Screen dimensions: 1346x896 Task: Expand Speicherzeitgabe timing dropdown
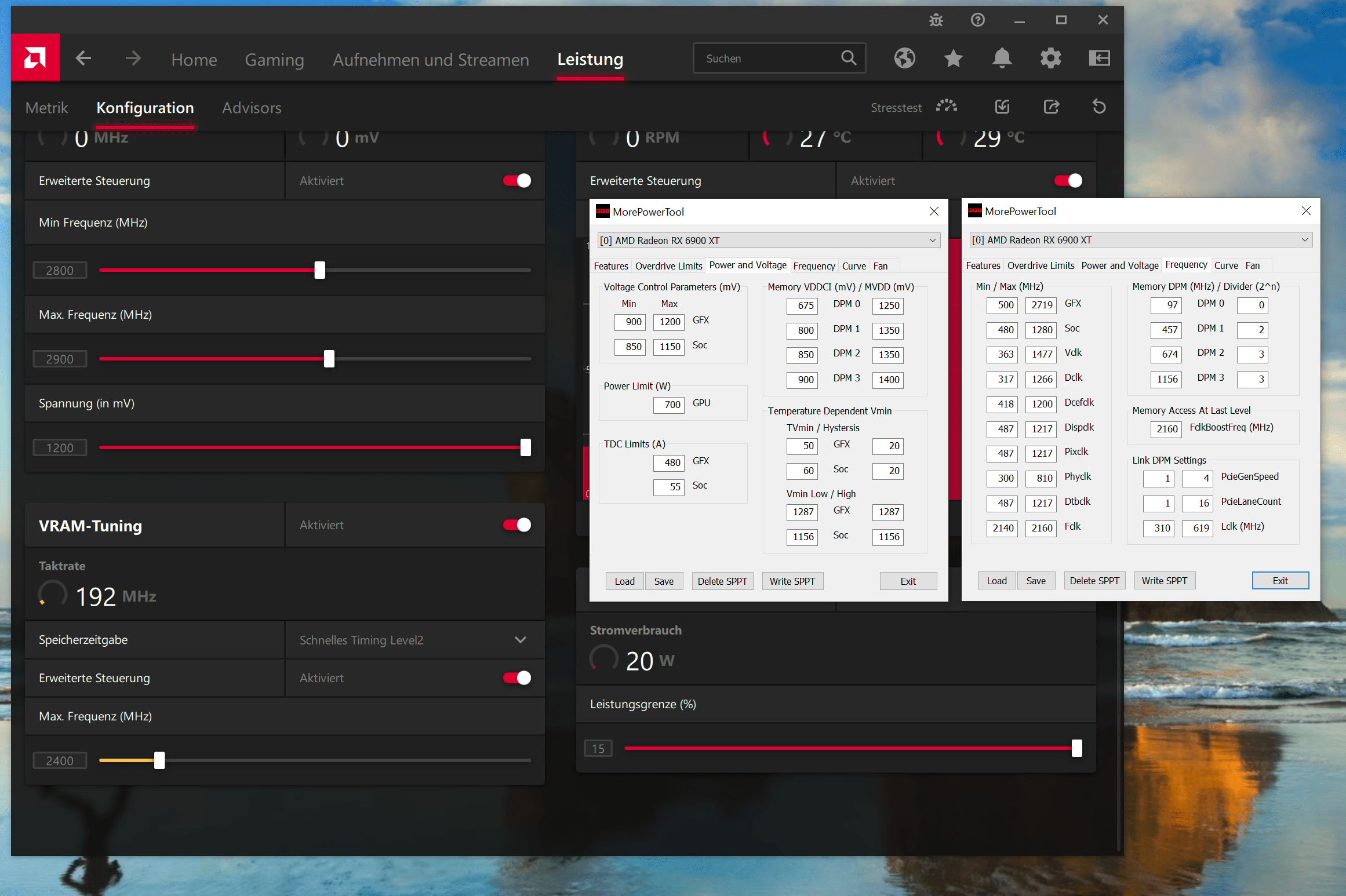pos(520,640)
